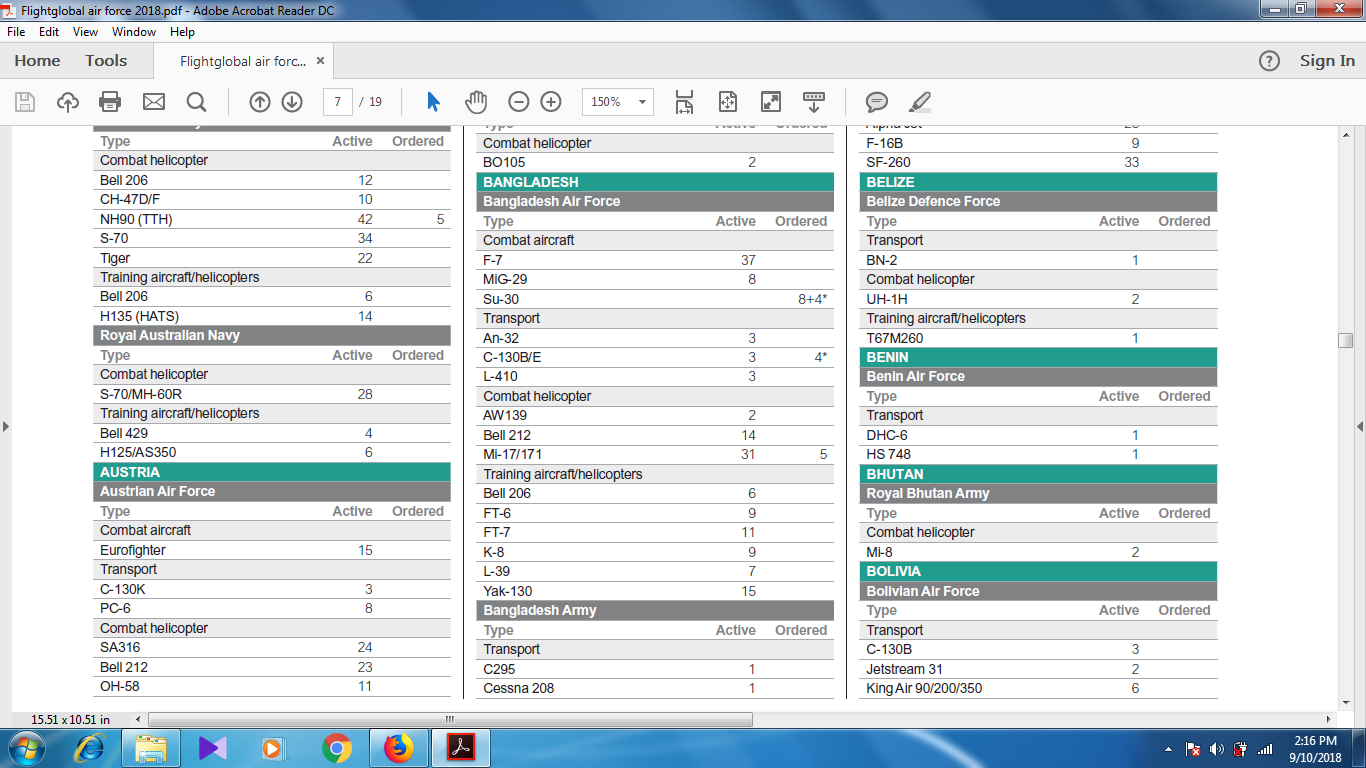The image size is (1366, 768).
Task: Open the Help menu
Action: [182, 32]
